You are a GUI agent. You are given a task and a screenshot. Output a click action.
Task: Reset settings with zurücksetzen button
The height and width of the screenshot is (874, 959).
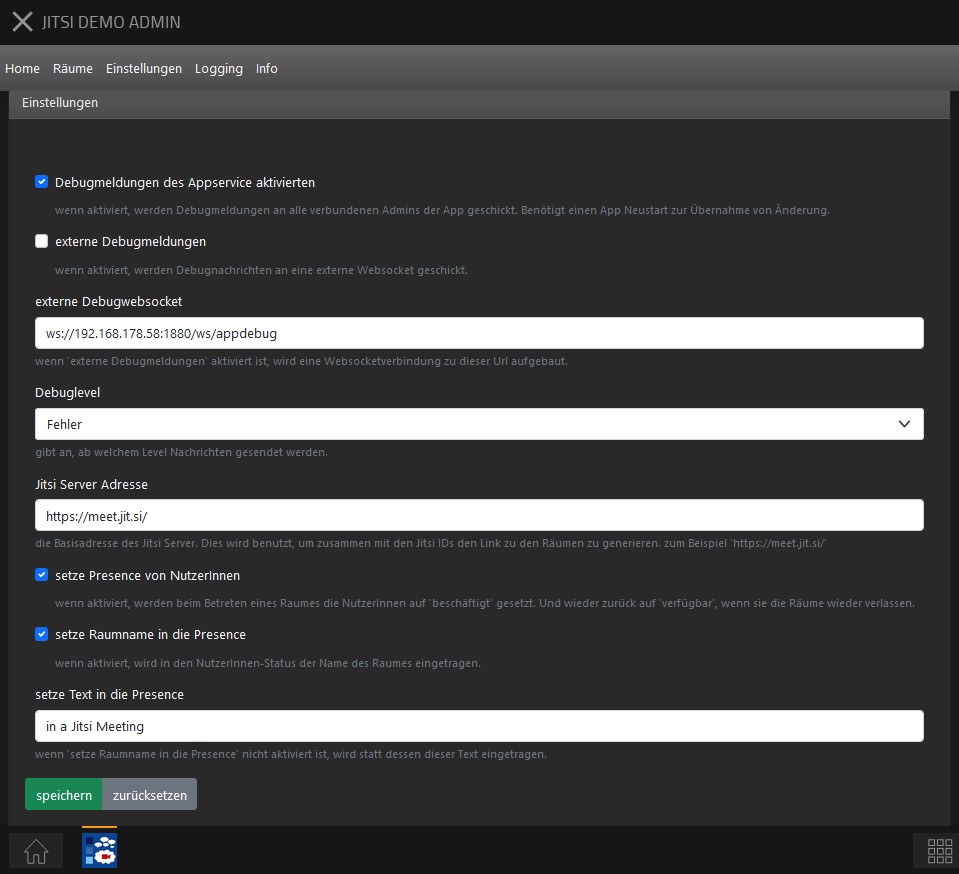pos(150,794)
